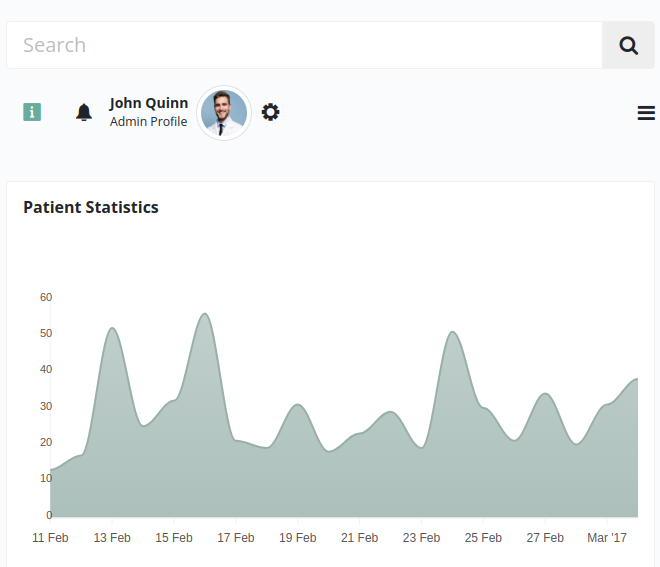
Task: Click the Mar '17 axis label
Action: pos(606,538)
